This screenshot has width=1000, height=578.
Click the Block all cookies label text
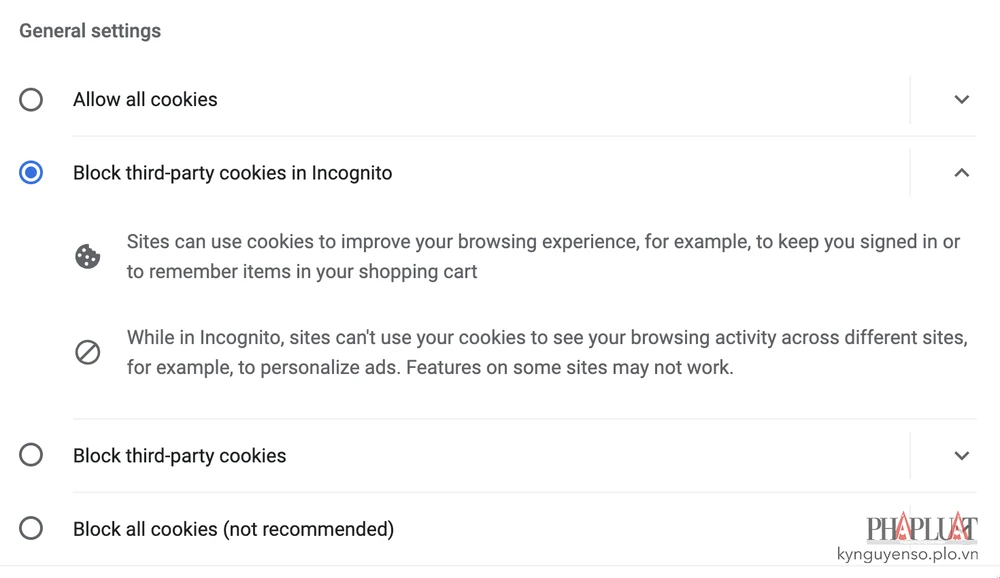pyautogui.click(x=233, y=528)
